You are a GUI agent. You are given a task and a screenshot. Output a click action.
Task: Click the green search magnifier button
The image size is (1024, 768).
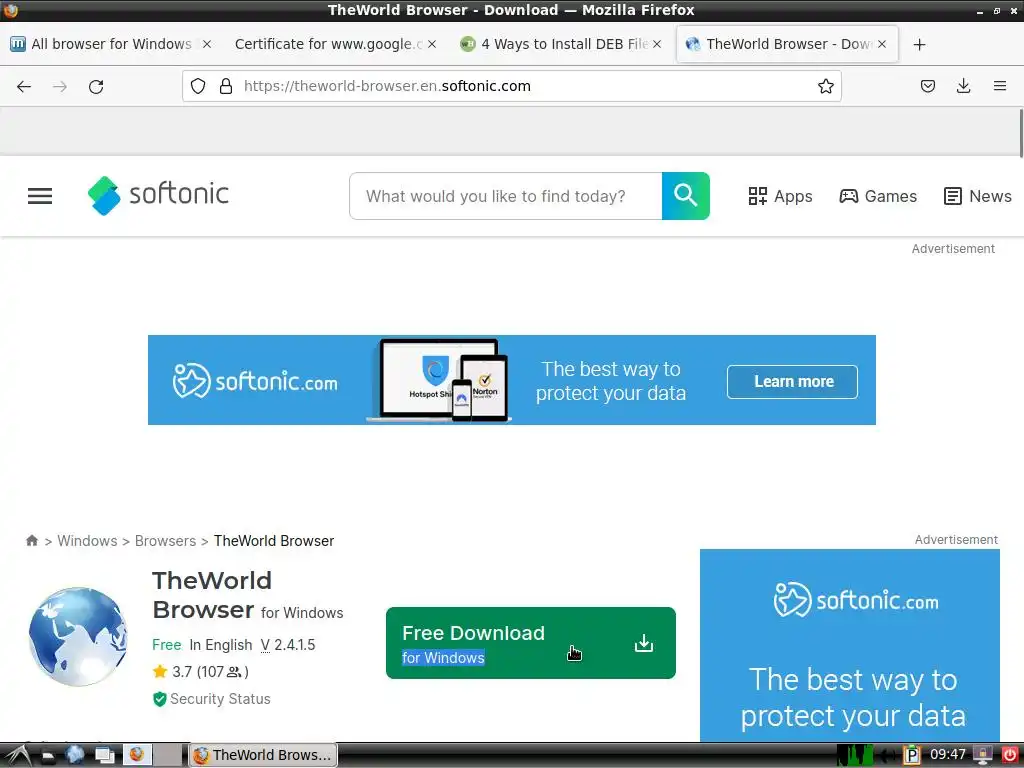tap(686, 196)
